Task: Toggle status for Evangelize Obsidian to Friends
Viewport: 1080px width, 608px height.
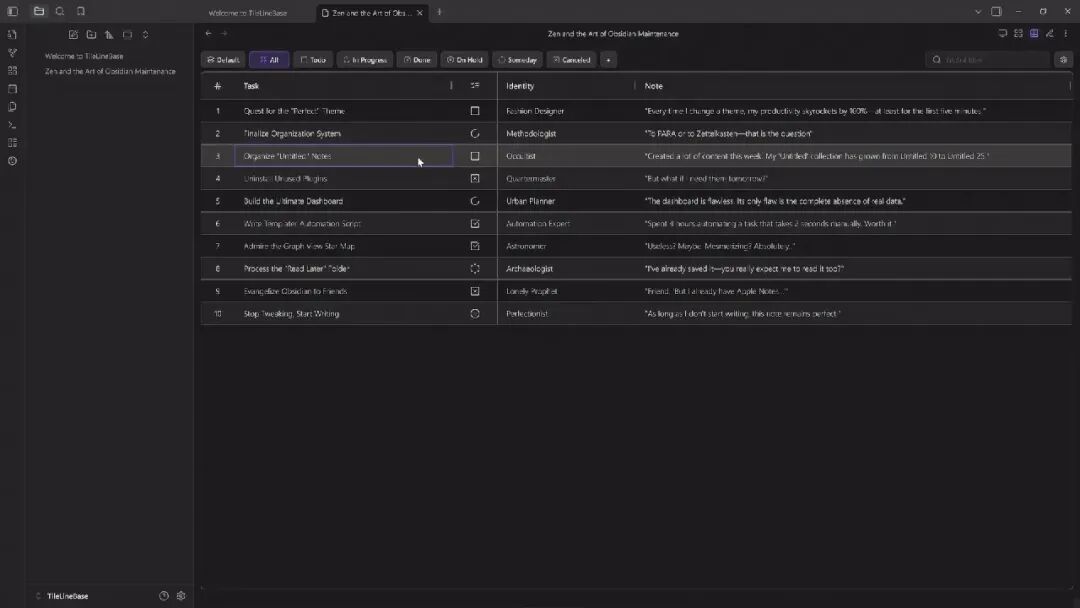Action: coord(475,291)
